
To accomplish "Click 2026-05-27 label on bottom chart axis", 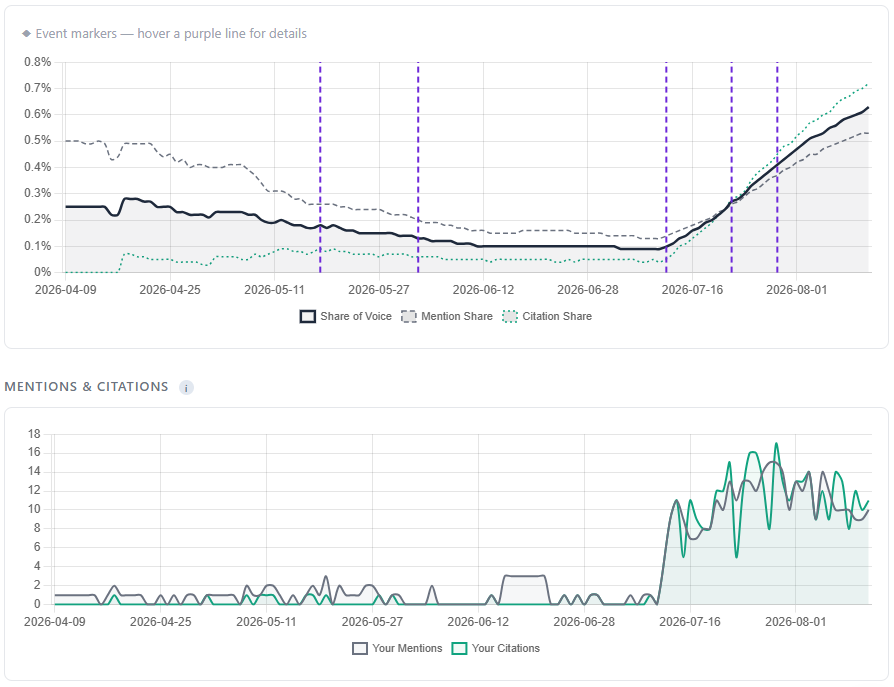I will (372, 621).
